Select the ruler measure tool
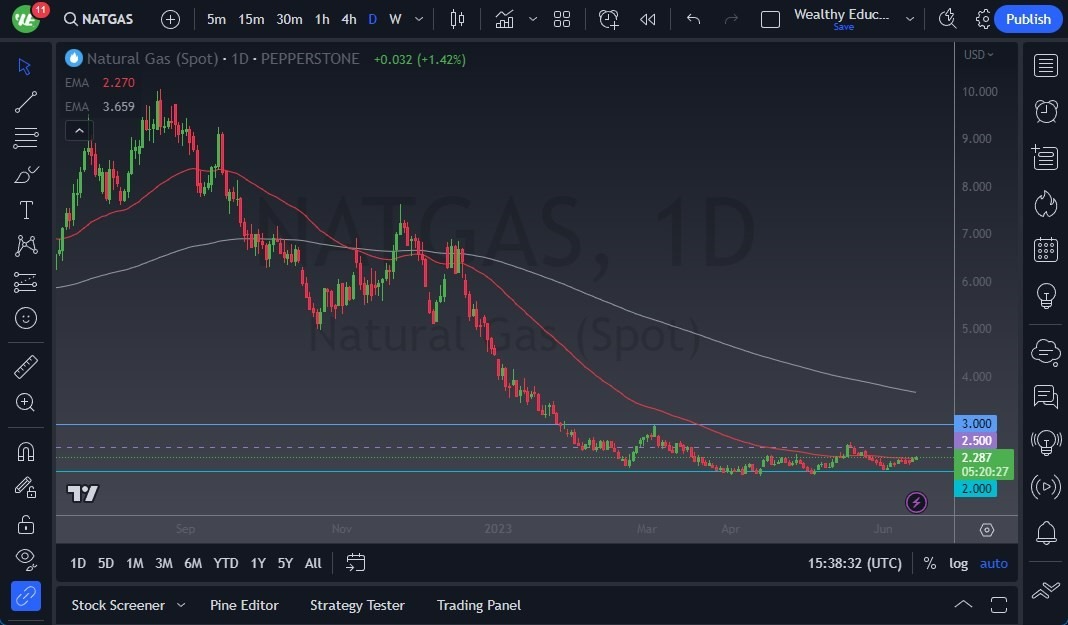 click(x=25, y=367)
